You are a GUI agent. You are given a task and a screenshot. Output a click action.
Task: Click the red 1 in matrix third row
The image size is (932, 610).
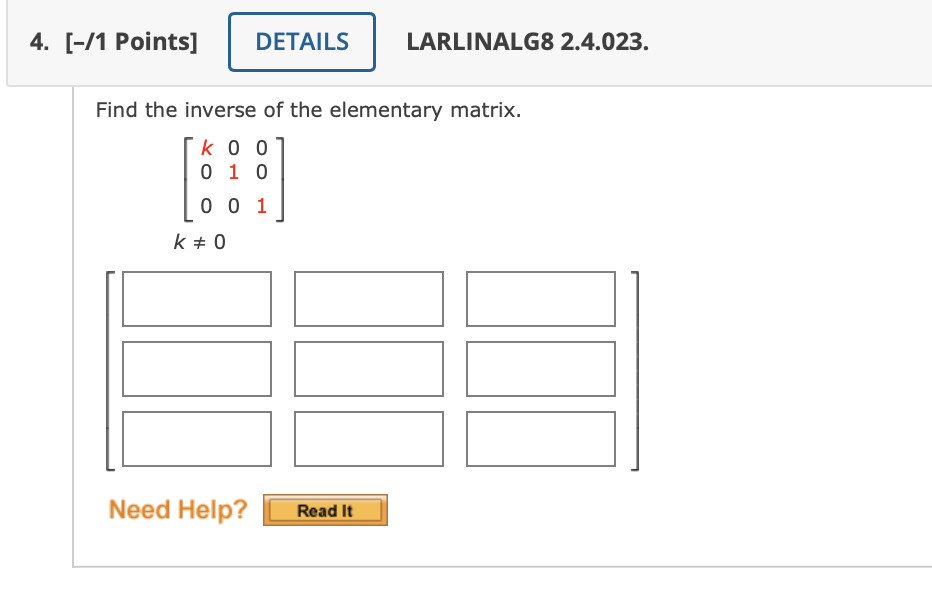[x=262, y=206]
